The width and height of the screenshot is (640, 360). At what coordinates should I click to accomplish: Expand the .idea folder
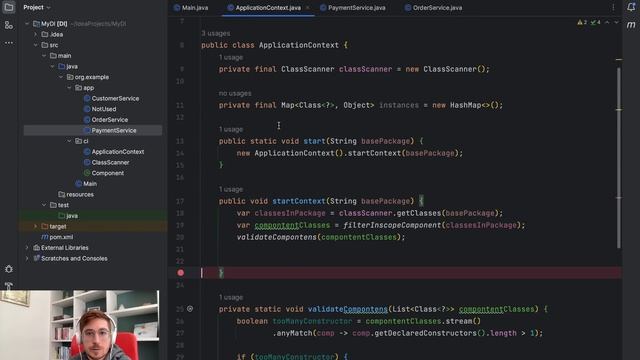click(x=36, y=34)
